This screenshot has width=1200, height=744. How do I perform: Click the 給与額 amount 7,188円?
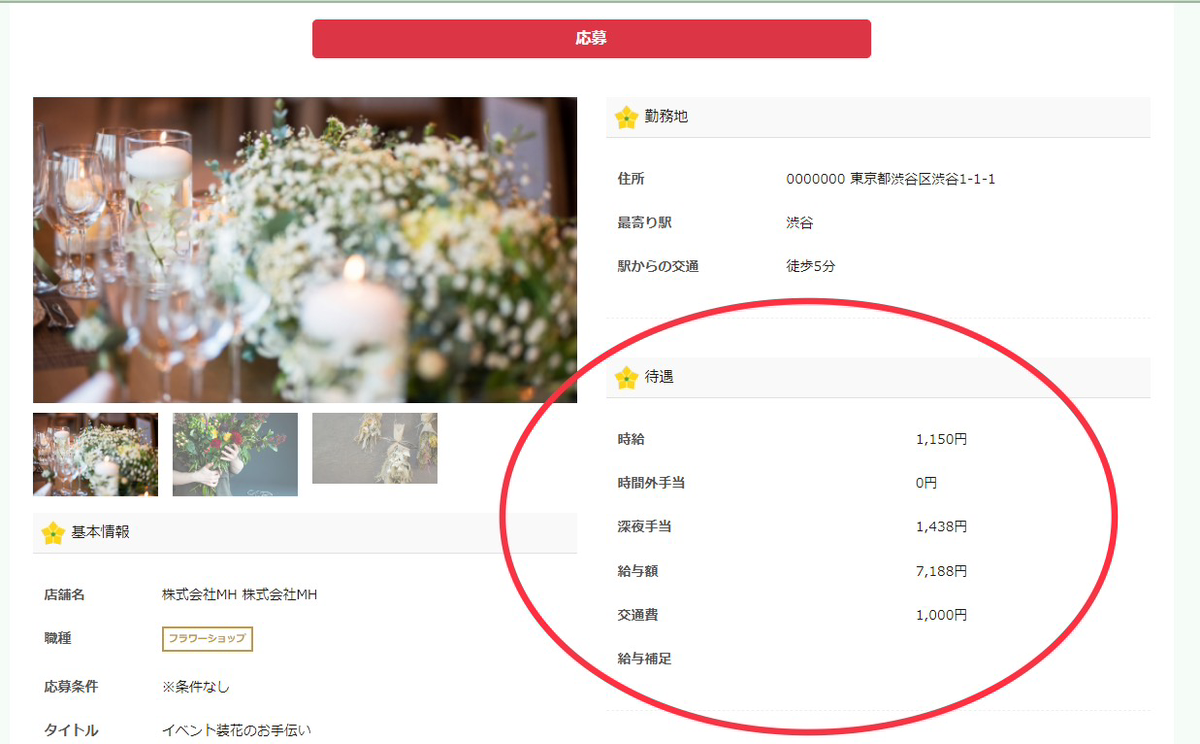tap(941, 571)
